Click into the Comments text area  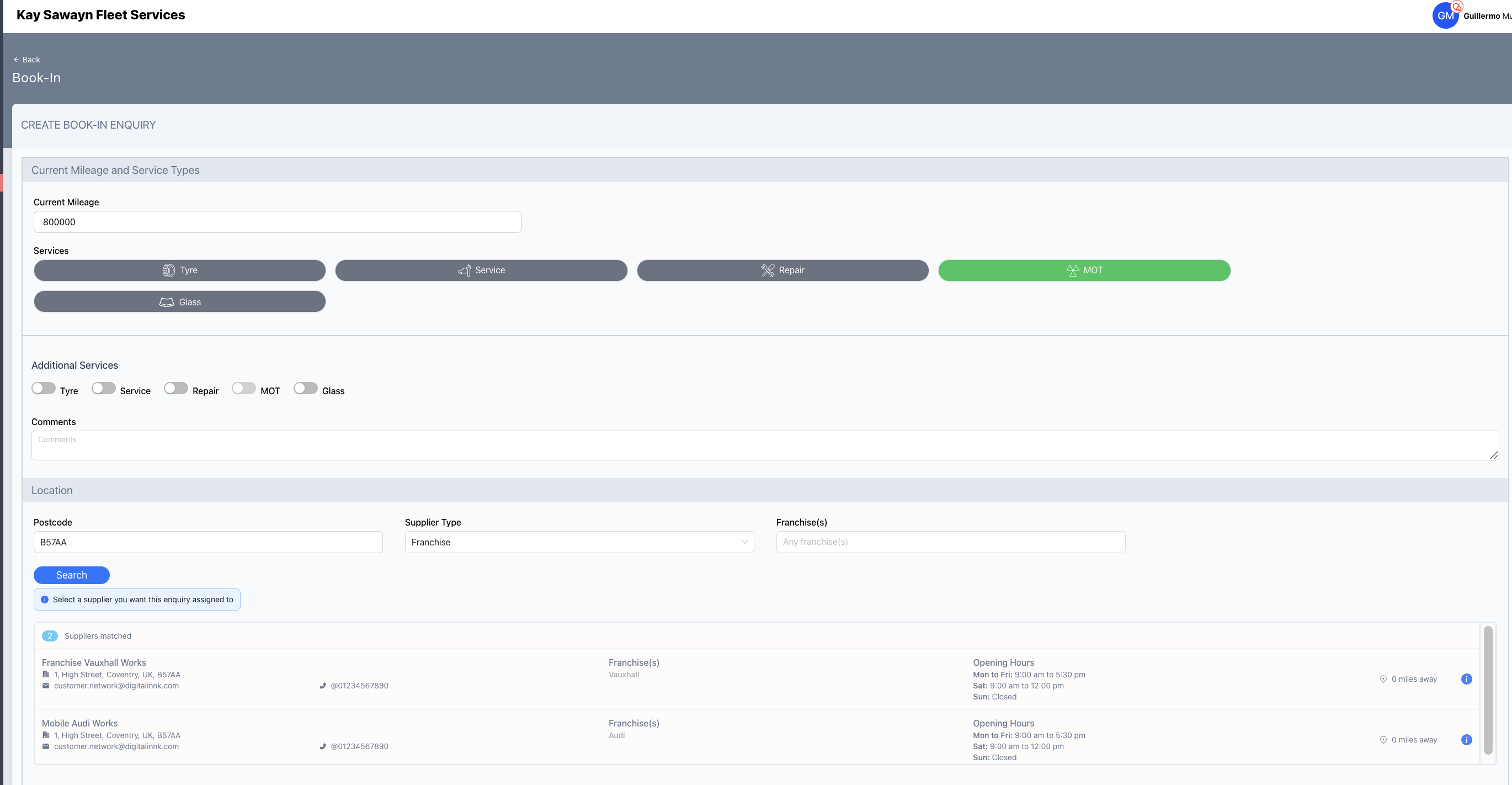point(765,445)
